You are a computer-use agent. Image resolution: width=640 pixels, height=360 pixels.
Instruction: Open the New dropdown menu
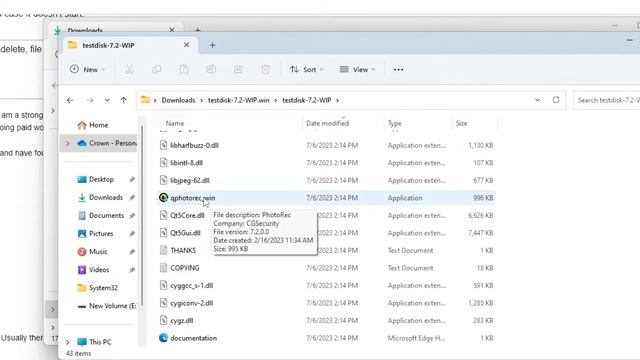87,69
